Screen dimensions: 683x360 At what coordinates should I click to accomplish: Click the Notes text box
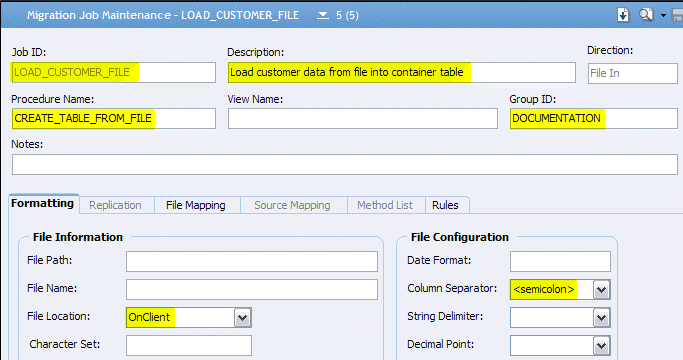345,164
